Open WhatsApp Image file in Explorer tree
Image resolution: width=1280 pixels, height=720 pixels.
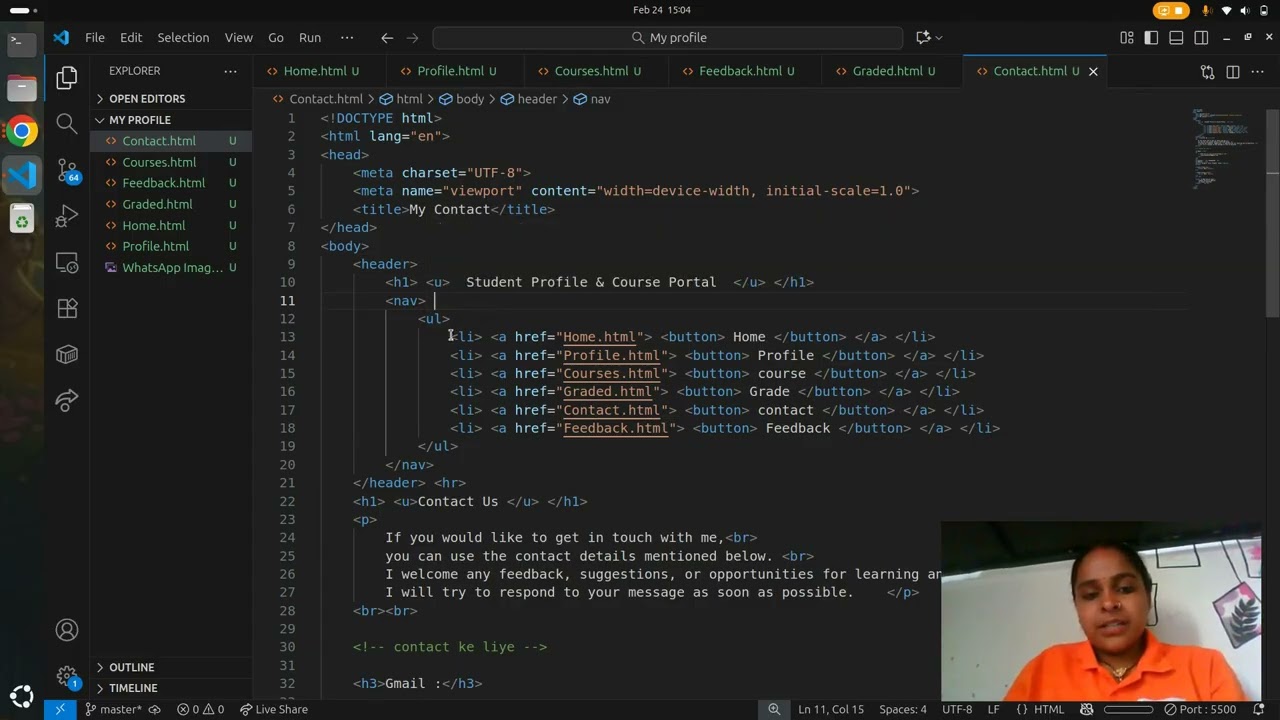172,267
